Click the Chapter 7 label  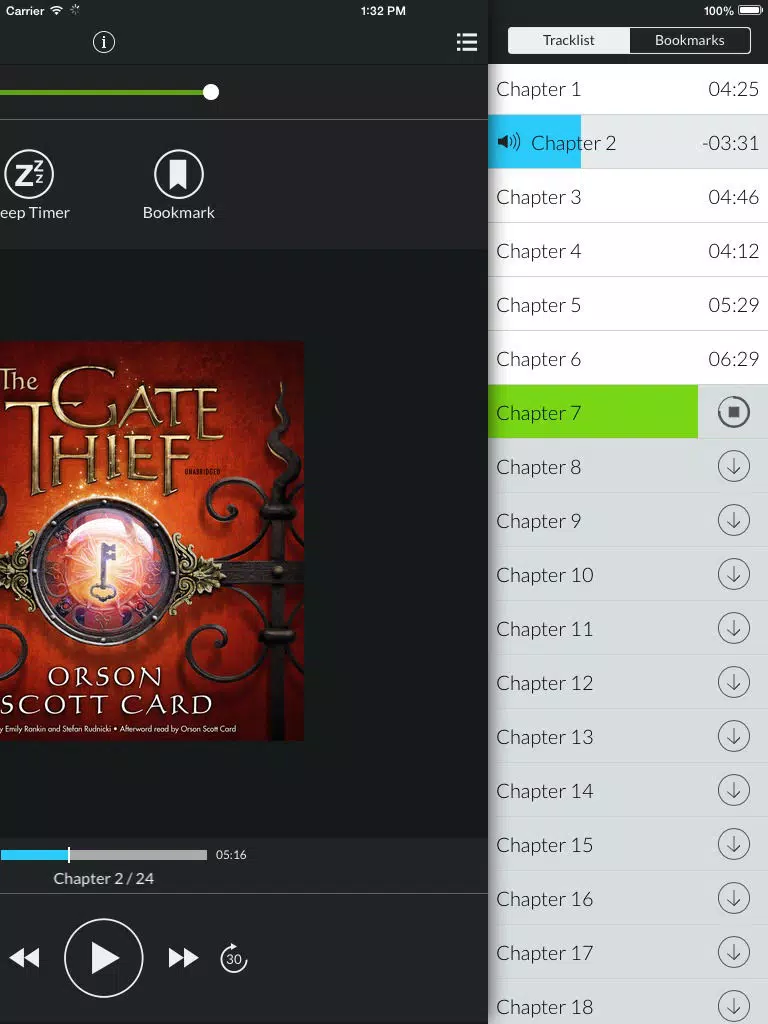[x=539, y=413]
